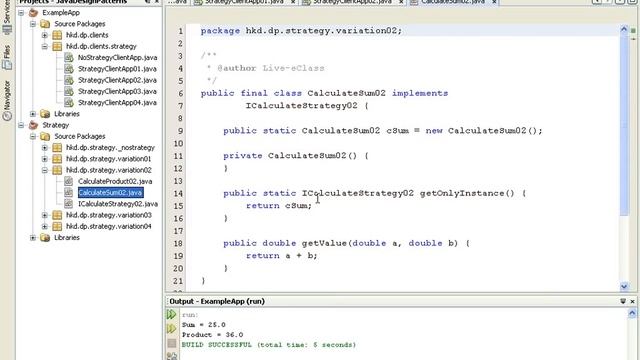The height and width of the screenshot is (360, 640).
Task: Select StrategyClientApp01.java in project tree
Action: 117,69
